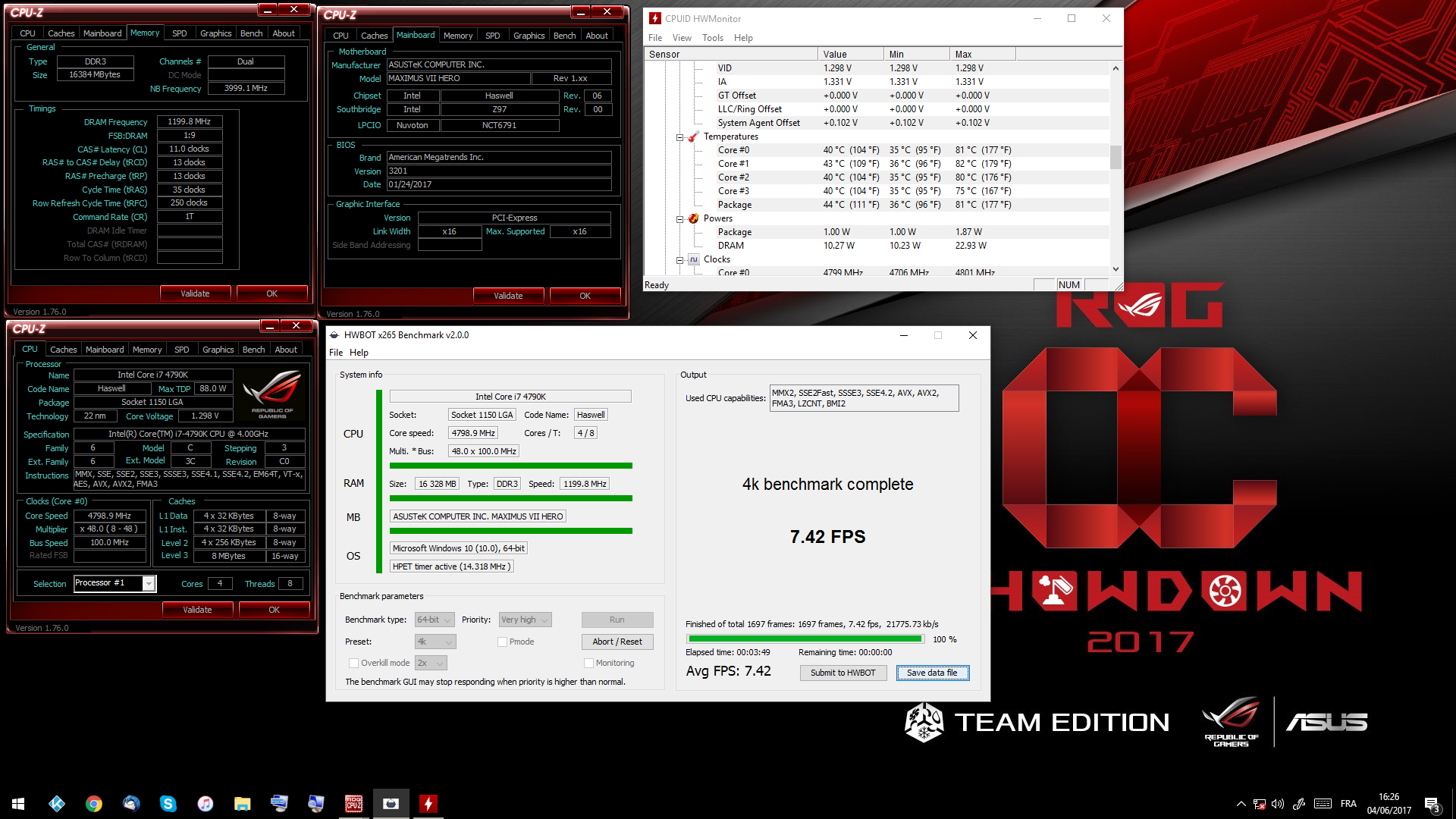Open Windows Ink Workspace tray icon

point(1299,804)
